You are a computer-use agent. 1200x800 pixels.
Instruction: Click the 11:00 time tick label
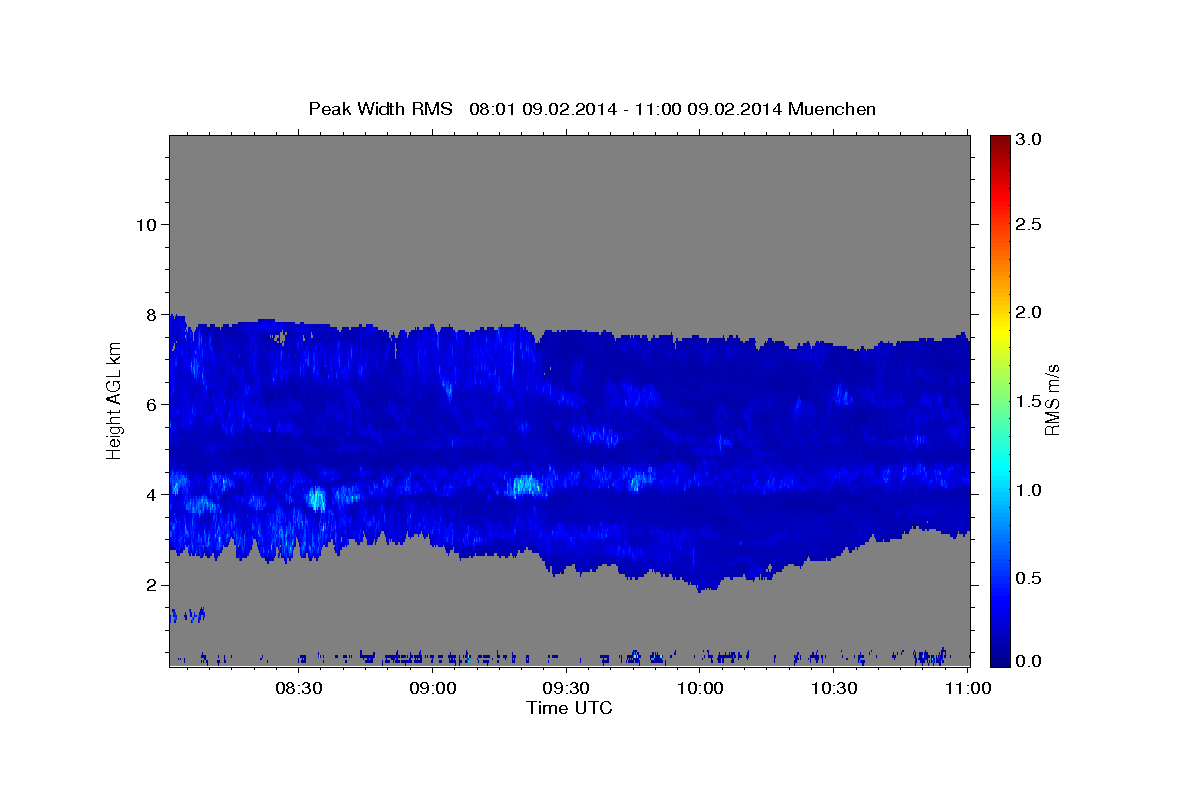[969, 688]
